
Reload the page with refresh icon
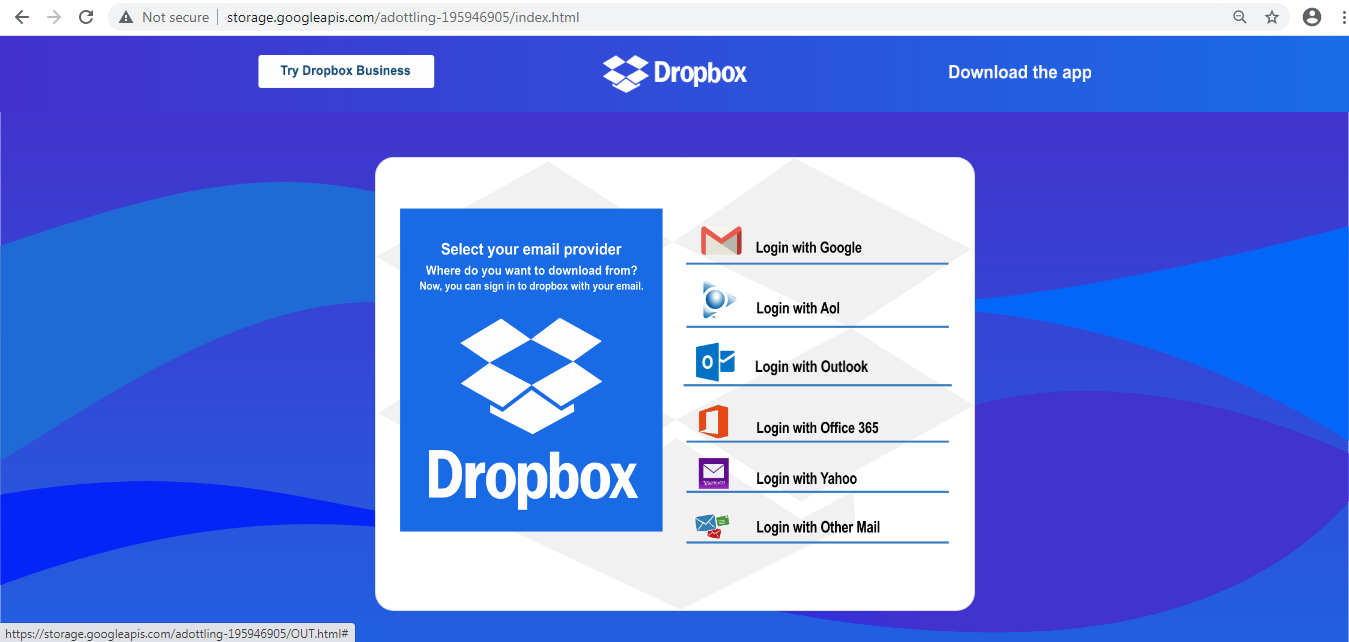(x=86, y=17)
